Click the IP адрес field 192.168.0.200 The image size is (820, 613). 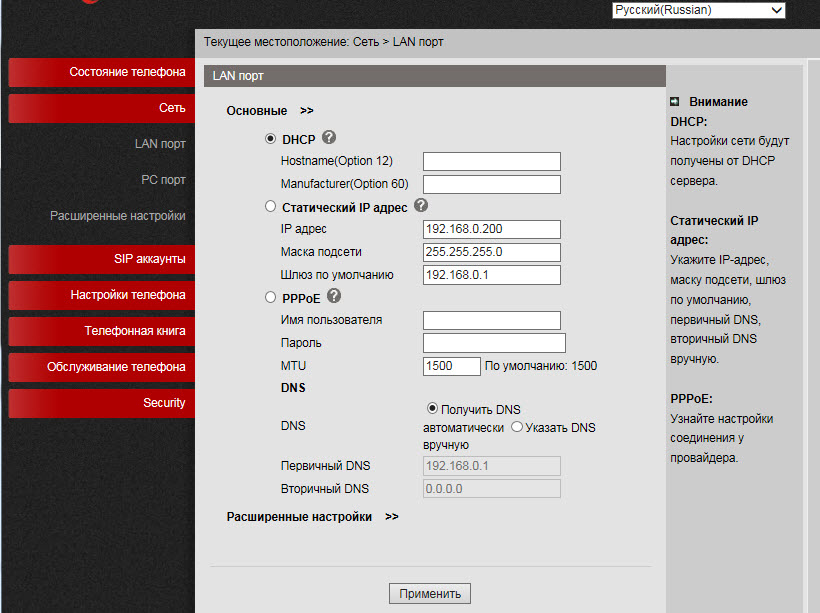492,230
